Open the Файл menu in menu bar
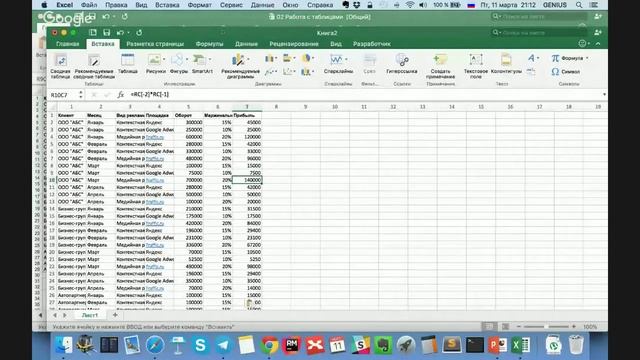This screenshot has width=640, height=360. [x=89, y=5]
